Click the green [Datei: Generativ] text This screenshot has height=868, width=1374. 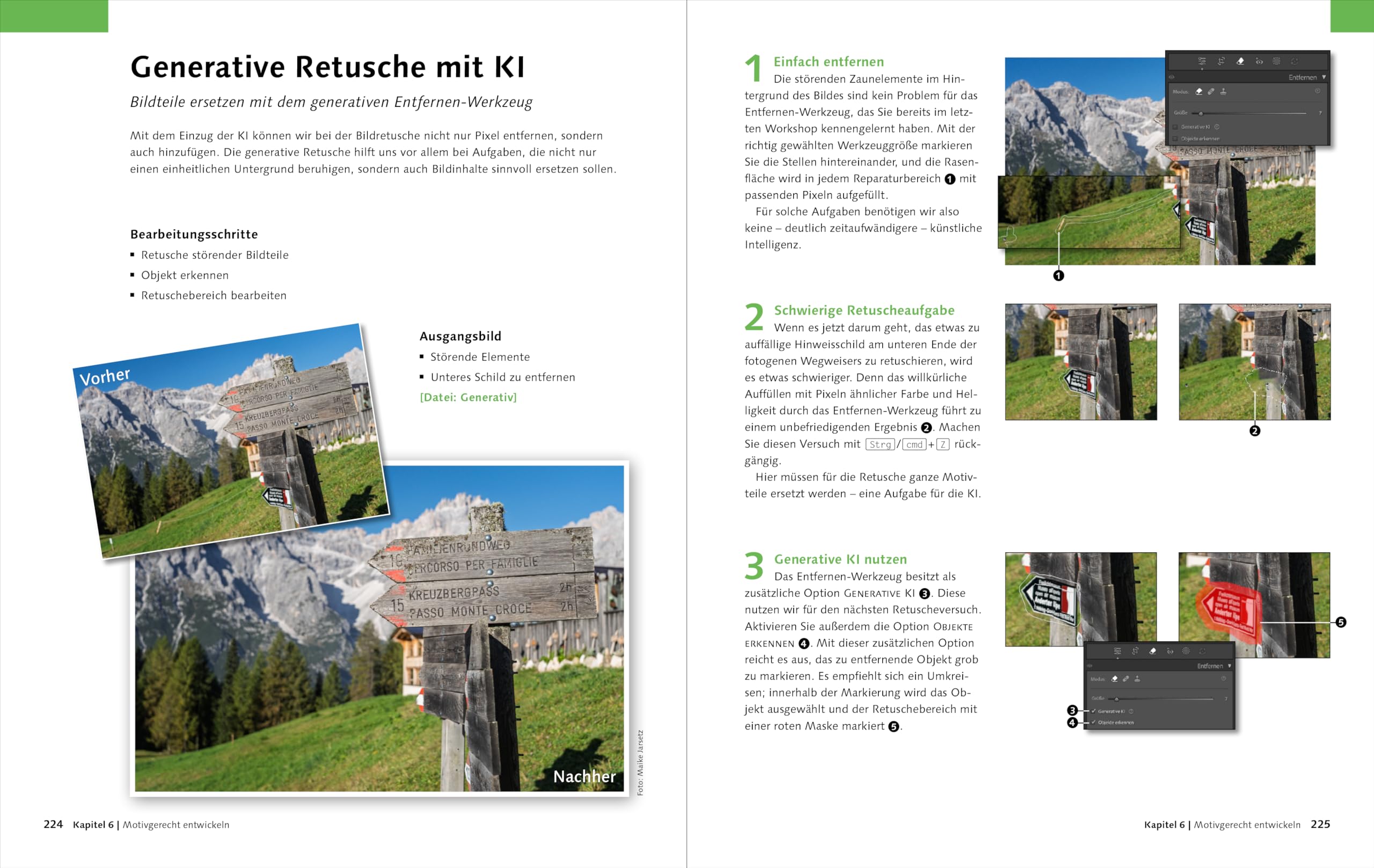point(468,397)
